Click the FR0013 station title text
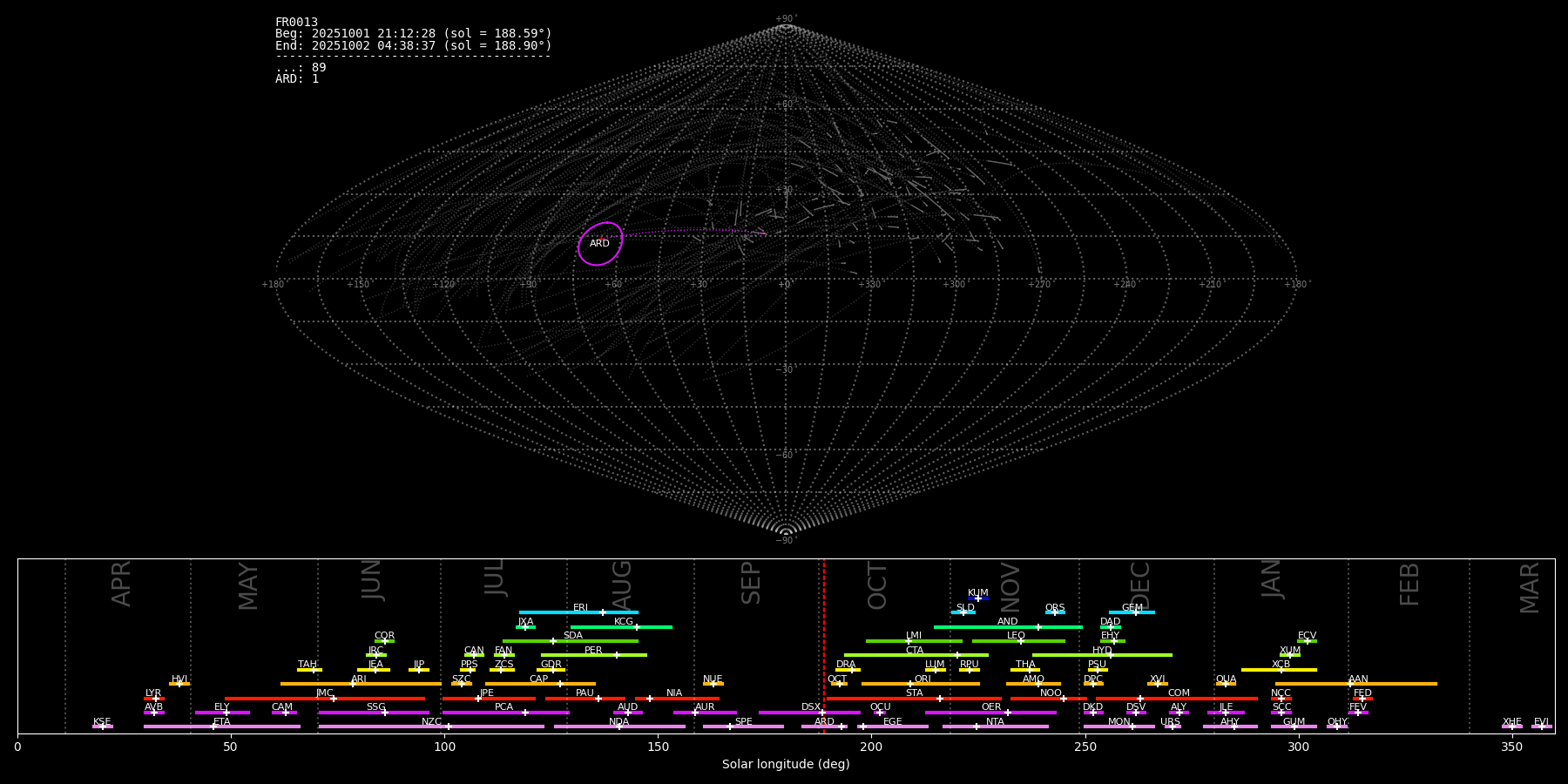 click(296, 23)
